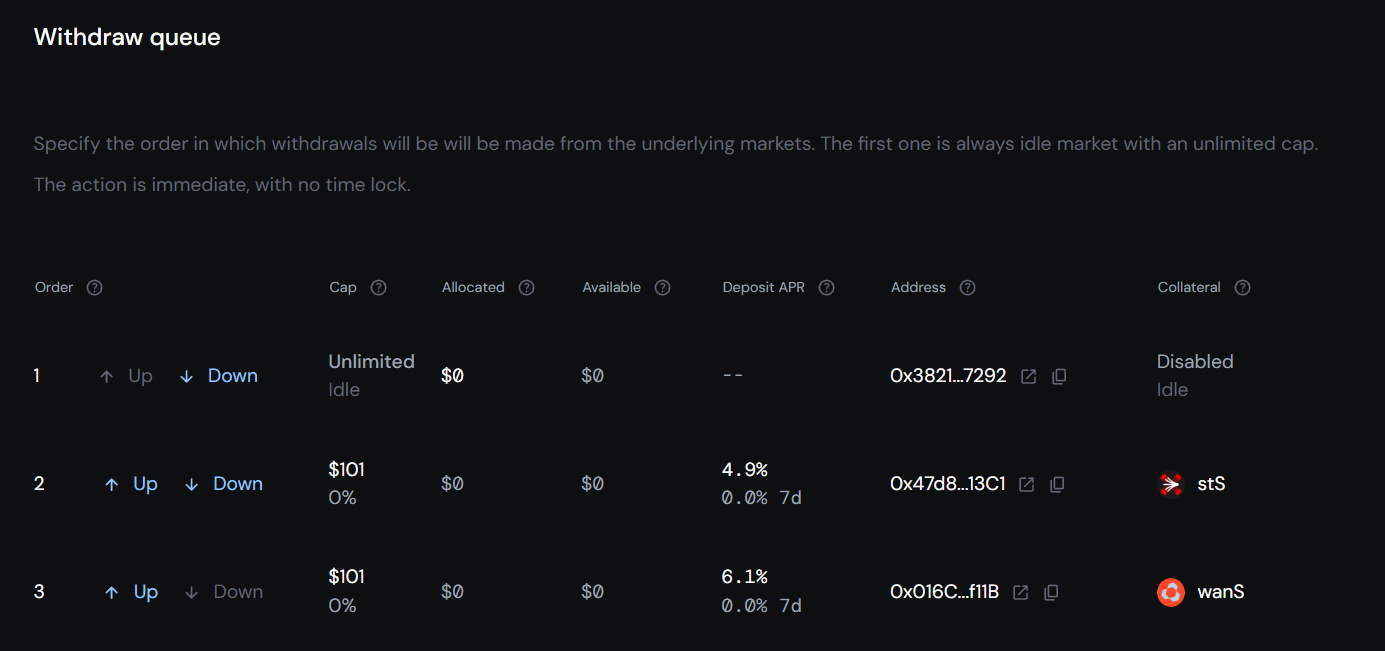This screenshot has height=651, width=1385.
Task: Open 0x47d8...13C1 in block explorer
Action: click(x=1026, y=484)
